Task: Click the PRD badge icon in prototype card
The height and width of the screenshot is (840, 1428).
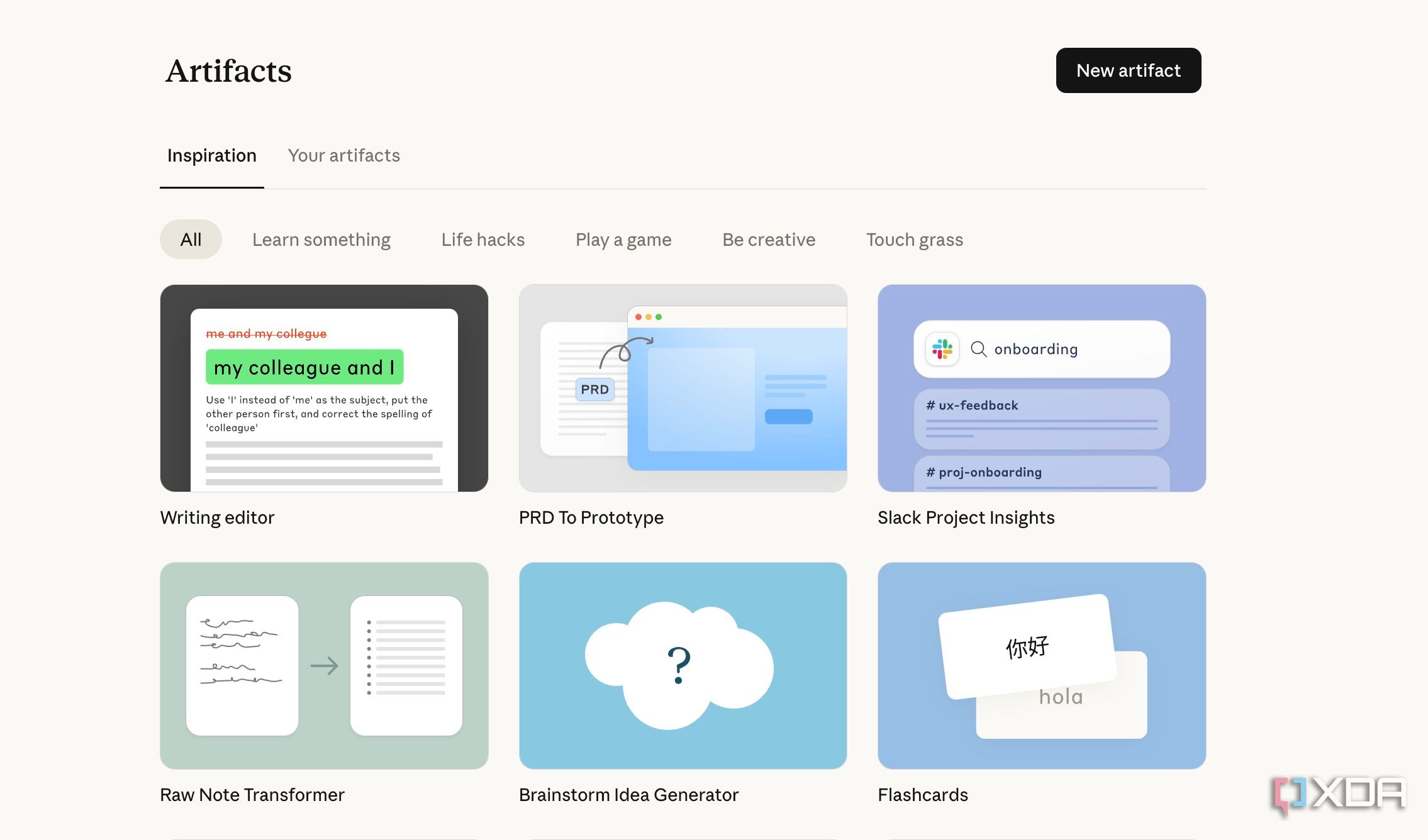Action: coord(595,389)
